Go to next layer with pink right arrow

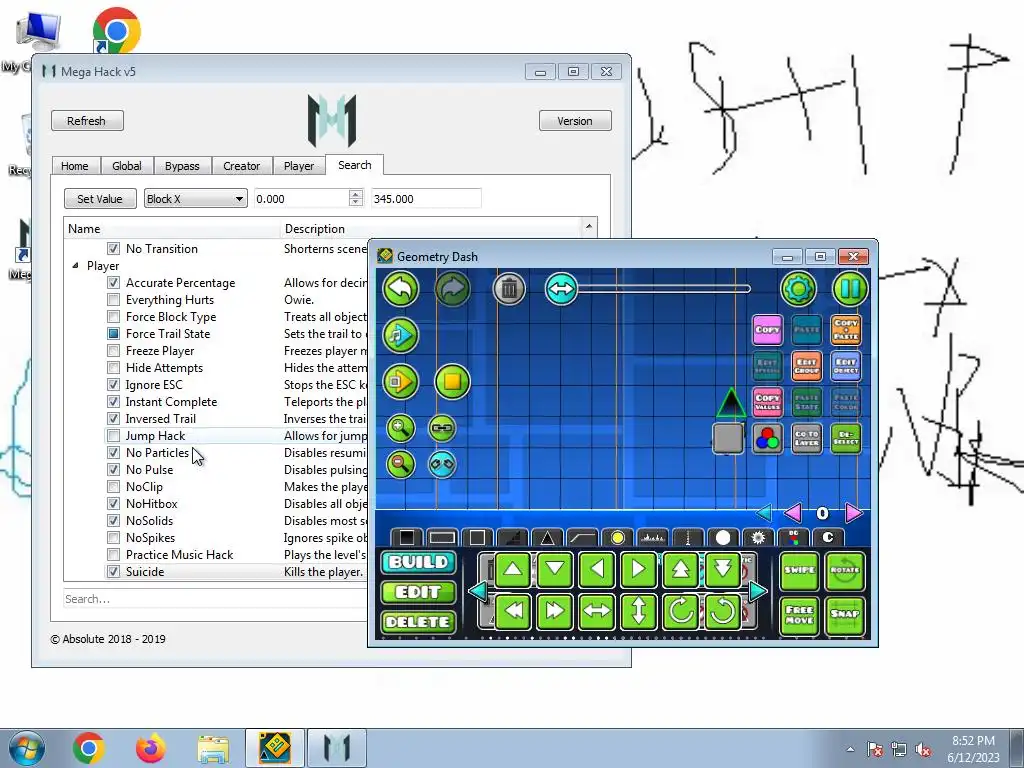pyautogui.click(x=853, y=513)
